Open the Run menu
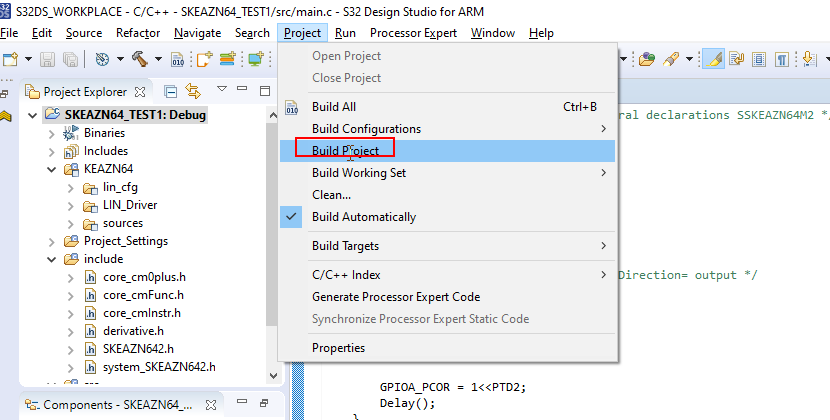830x420 pixels. [x=345, y=33]
